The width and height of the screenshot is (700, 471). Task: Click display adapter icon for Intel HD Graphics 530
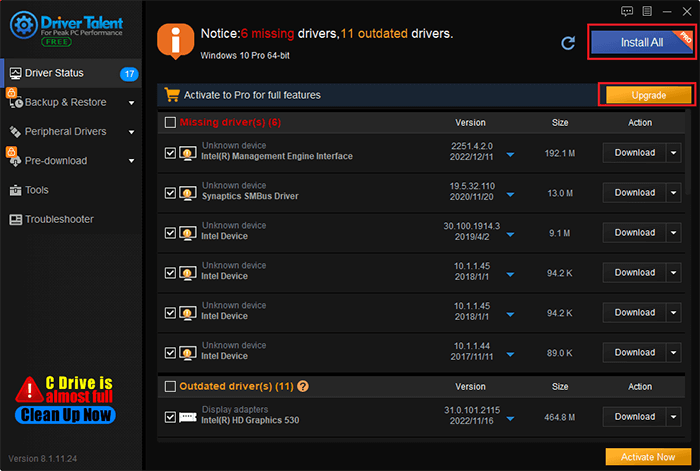[188, 417]
